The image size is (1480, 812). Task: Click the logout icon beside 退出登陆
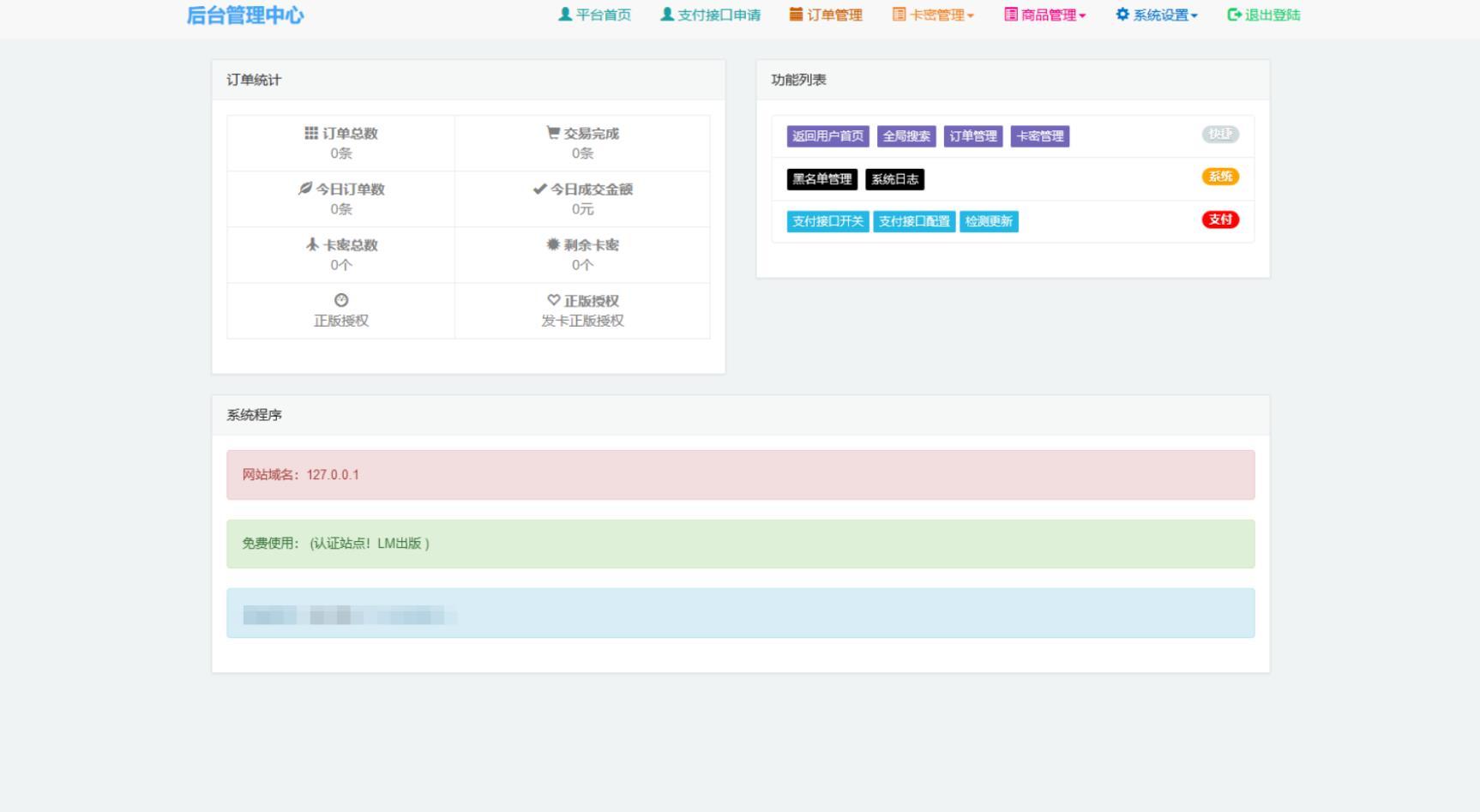1235,15
